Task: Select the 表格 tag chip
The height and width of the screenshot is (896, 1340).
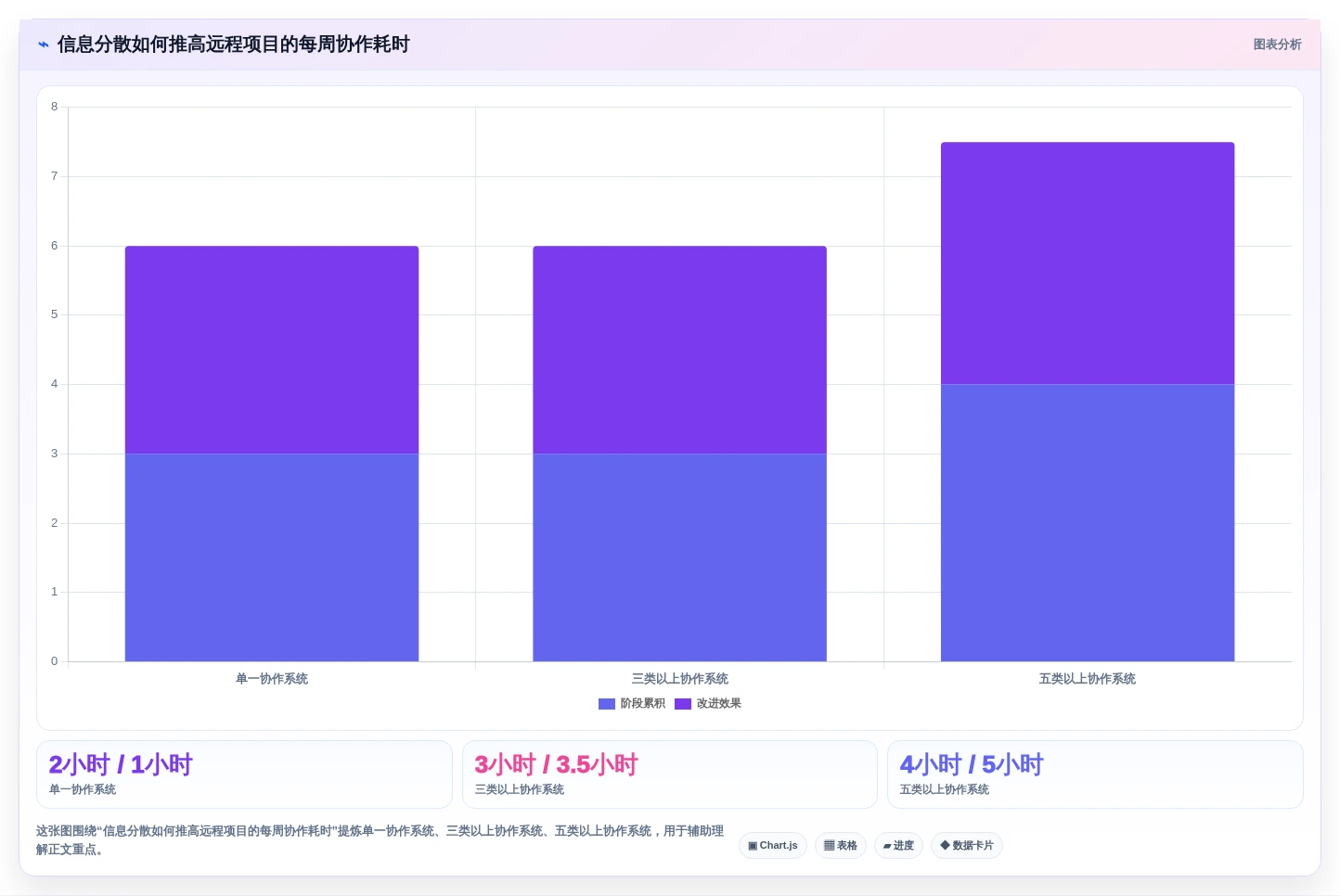Action: [841, 846]
